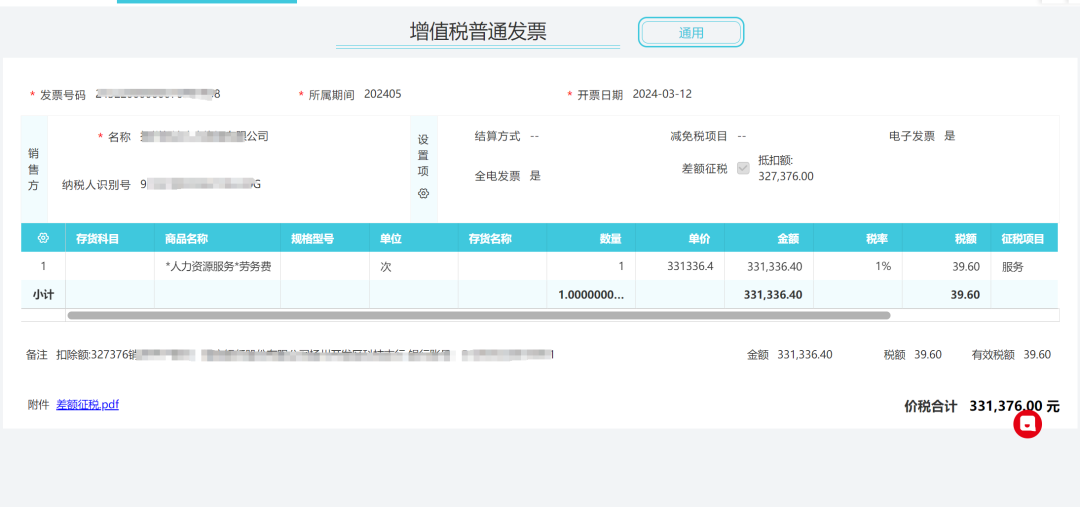Click the 征税项目 column header
Screen dimensions: 1080x507
pyautogui.click(x=1025, y=238)
